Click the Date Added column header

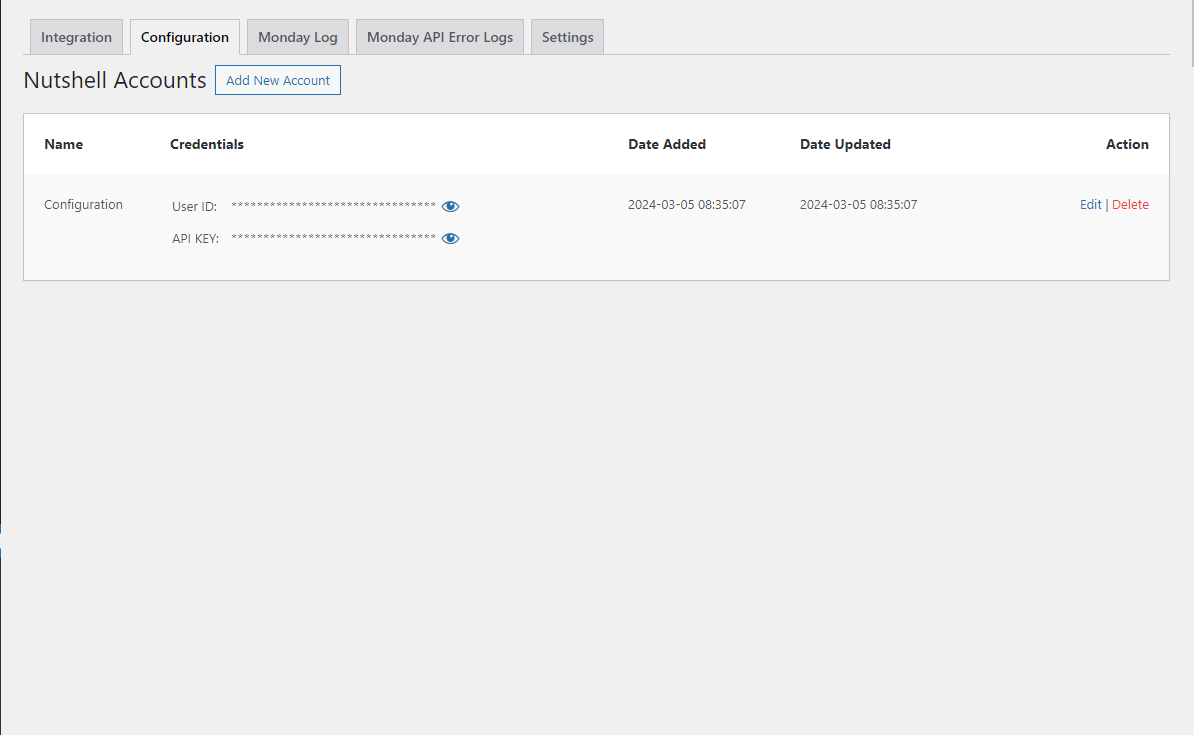pos(667,144)
